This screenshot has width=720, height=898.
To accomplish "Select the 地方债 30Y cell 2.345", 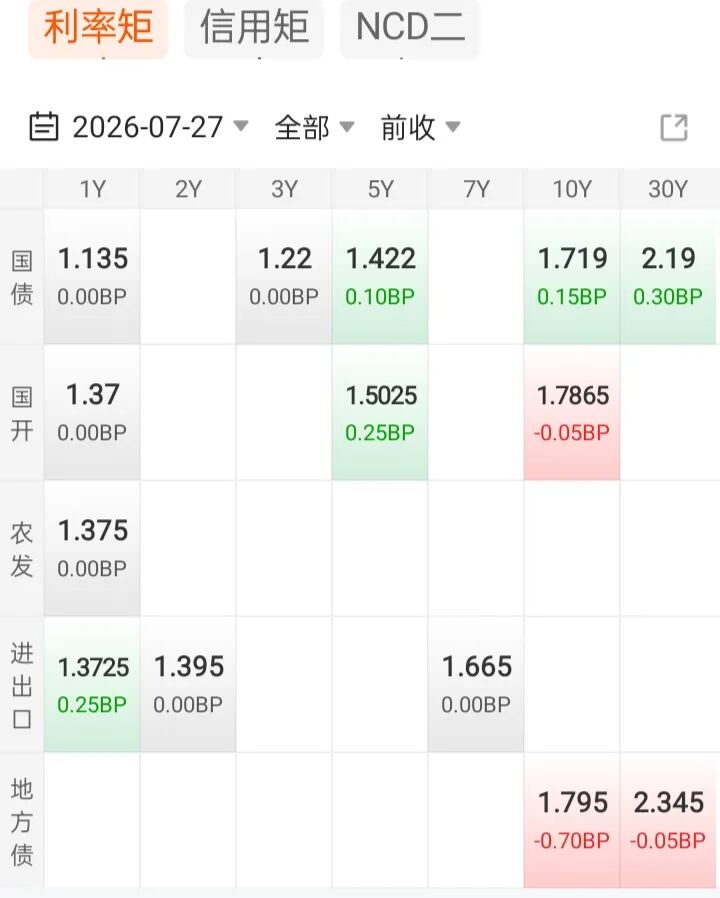I will [668, 820].
